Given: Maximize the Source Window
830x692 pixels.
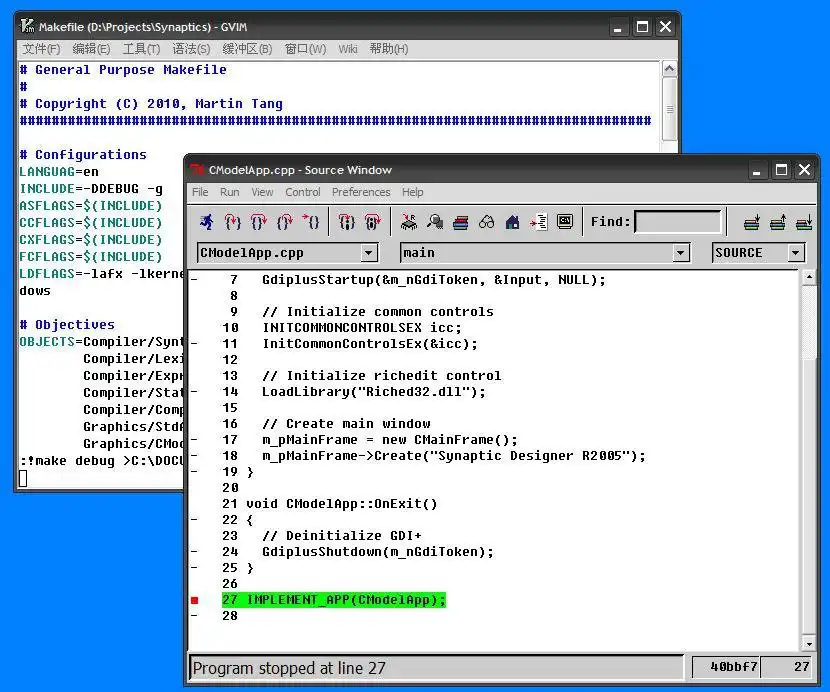Looking at the screenshot, I should click(781, 170).
